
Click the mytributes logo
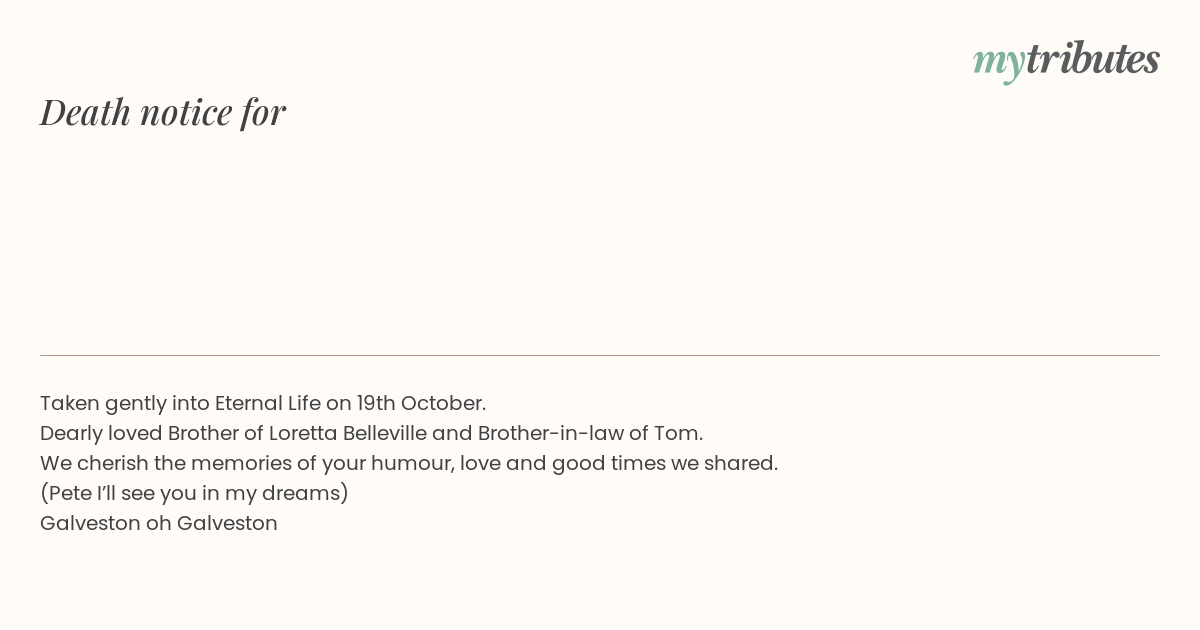tap(1066, 61)
